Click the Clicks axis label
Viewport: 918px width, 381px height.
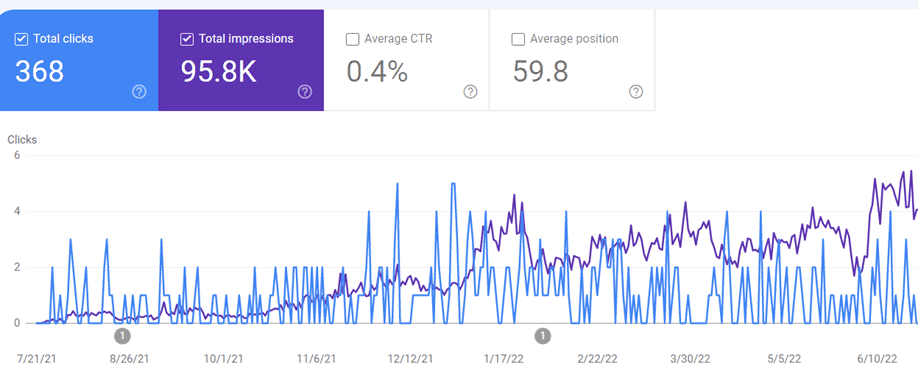(22, 140)
